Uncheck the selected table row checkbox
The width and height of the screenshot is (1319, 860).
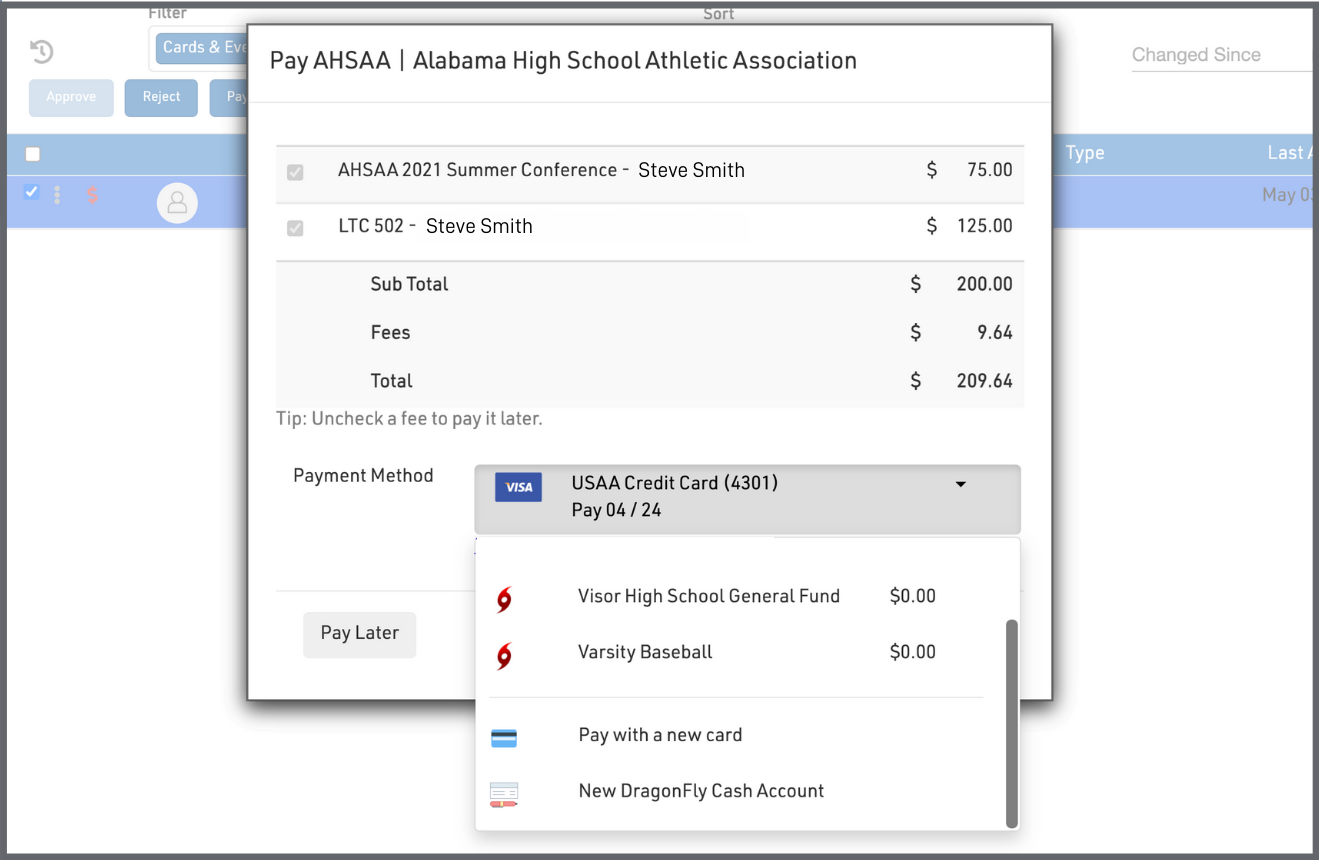click(x=32, y=192)
